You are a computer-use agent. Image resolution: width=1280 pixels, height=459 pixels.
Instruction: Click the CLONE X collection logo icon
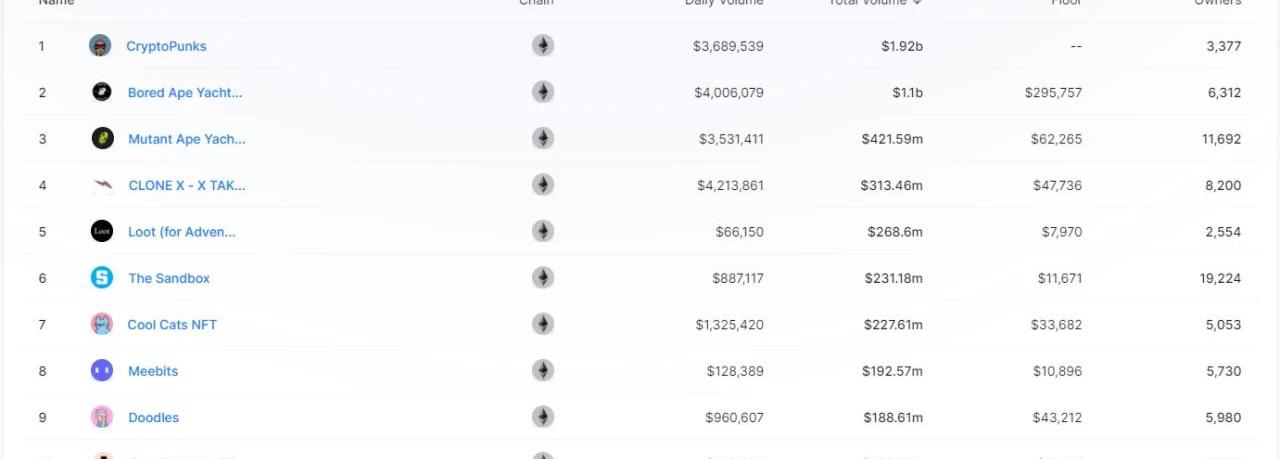102,185
